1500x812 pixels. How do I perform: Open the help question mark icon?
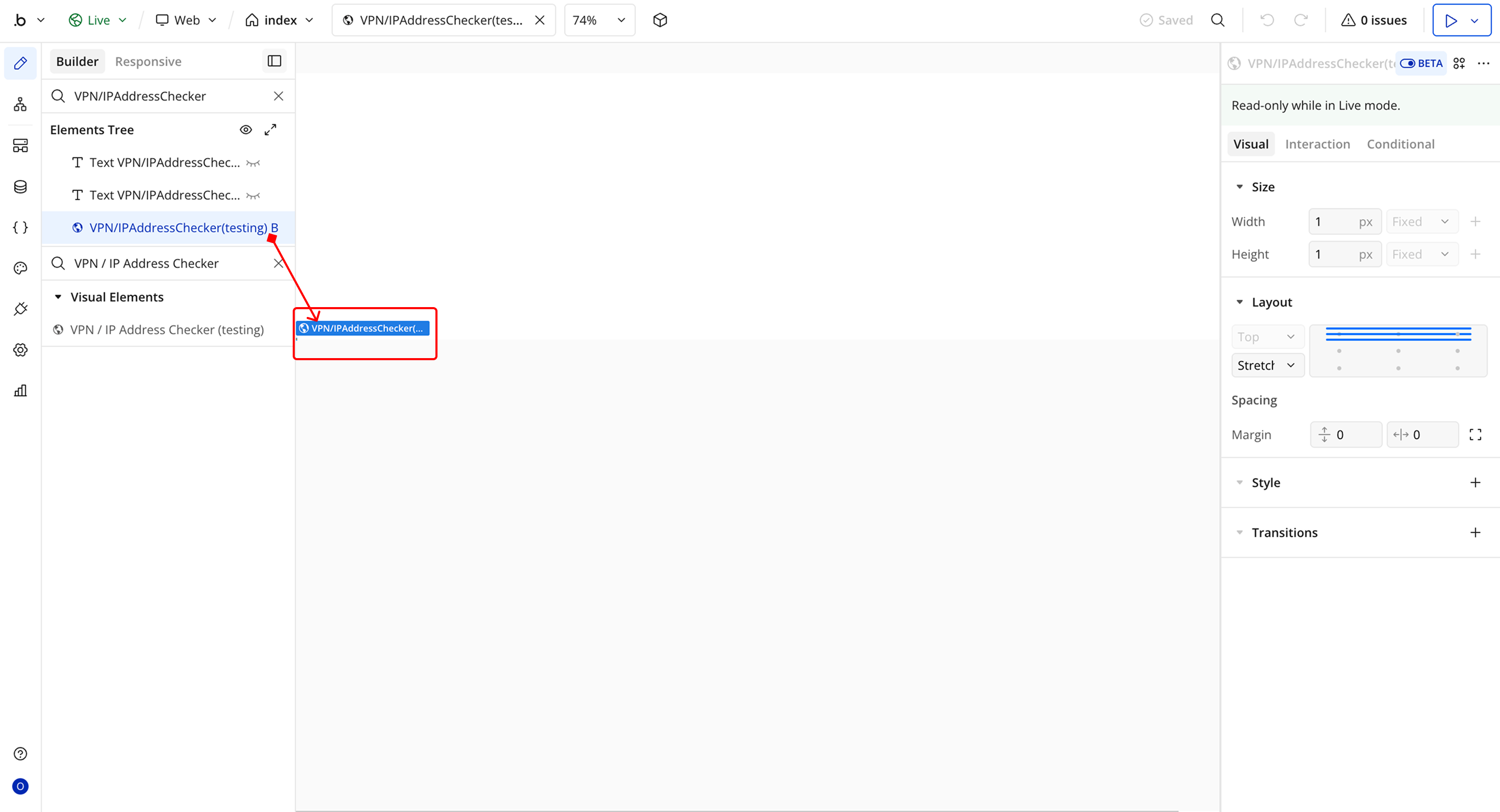20,754
